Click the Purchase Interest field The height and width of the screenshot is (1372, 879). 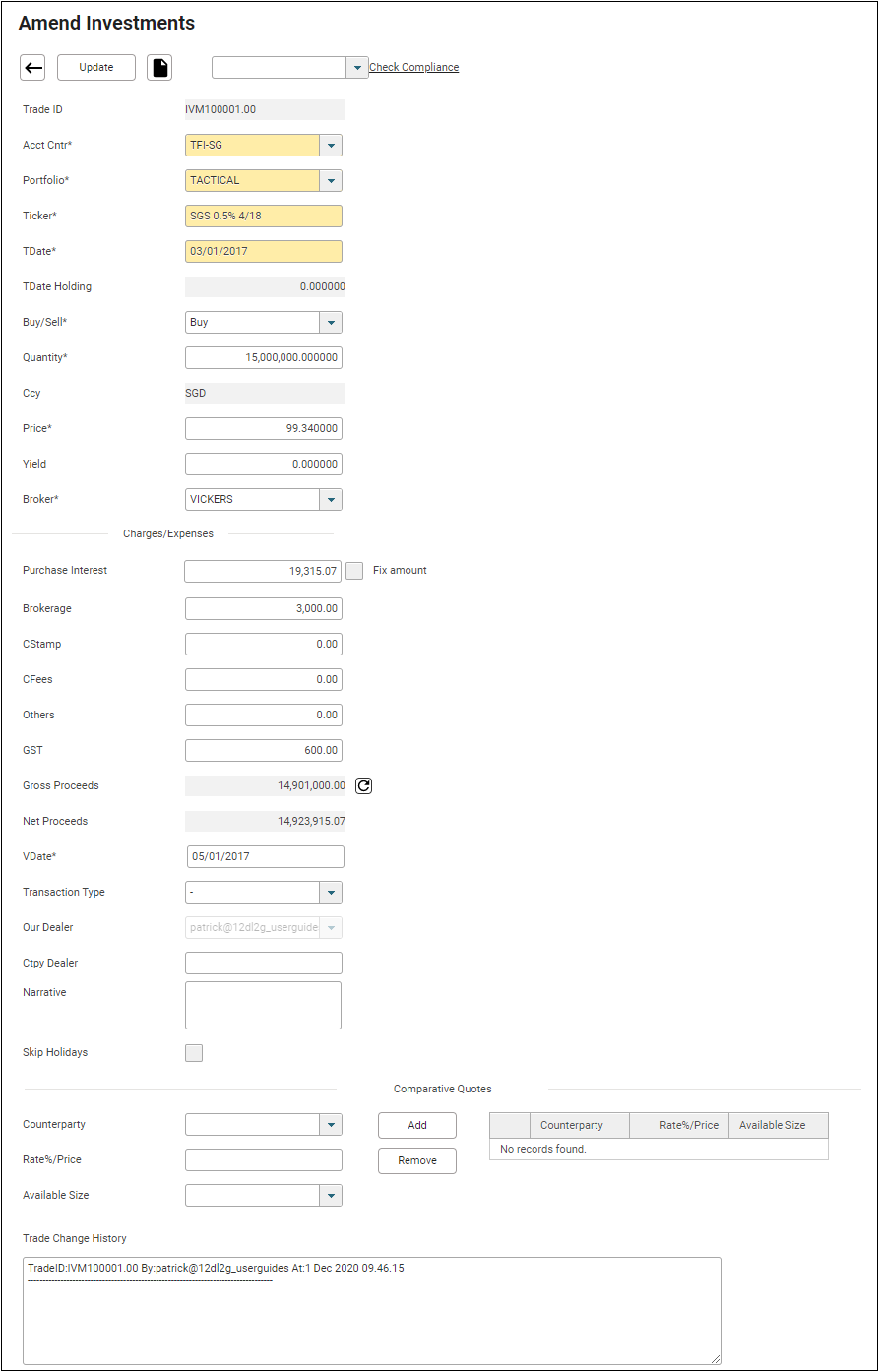pos(264,571)
